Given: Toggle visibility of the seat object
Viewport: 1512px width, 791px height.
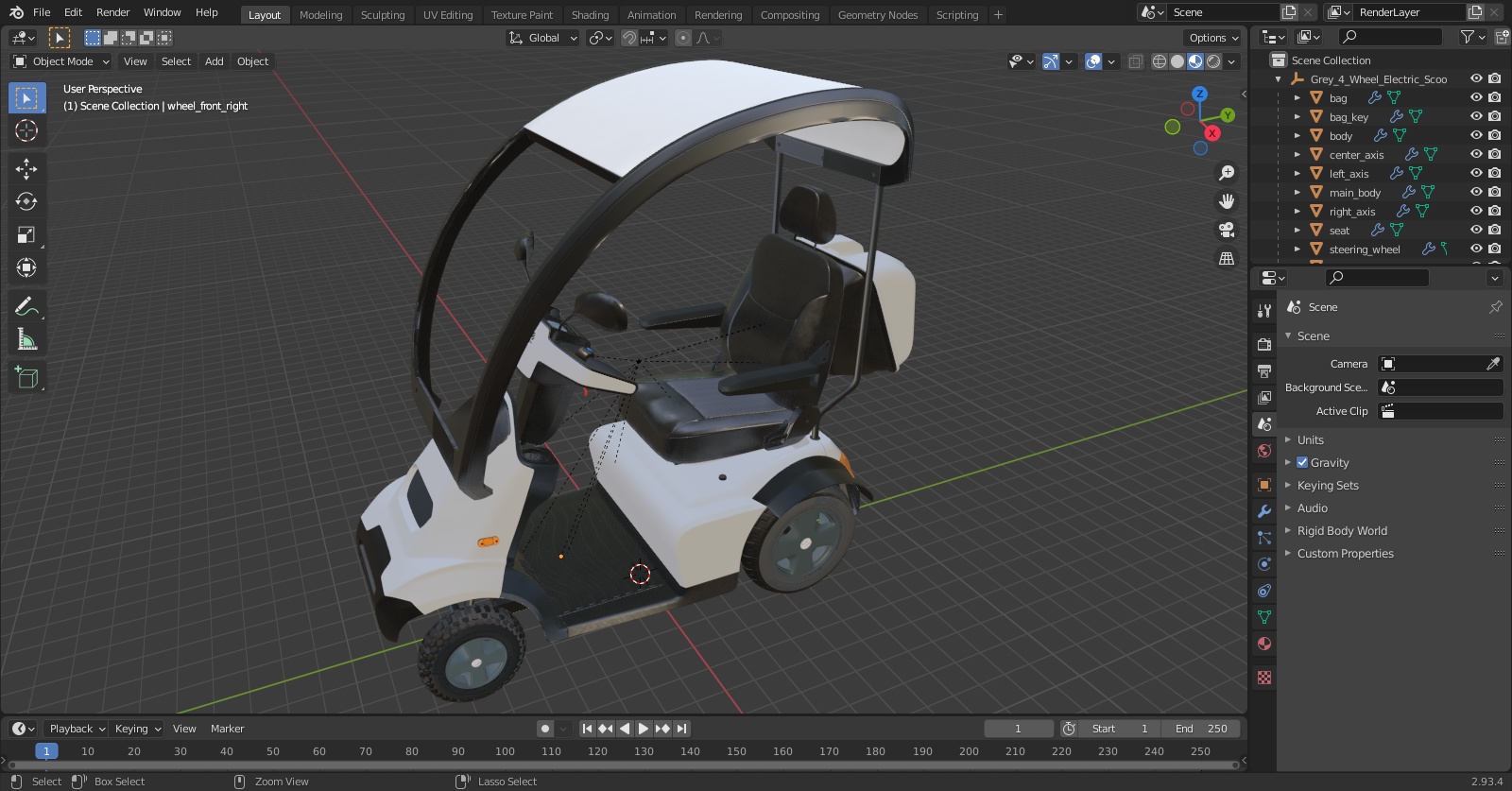Looking at the screenshot, I should 1476,230.
